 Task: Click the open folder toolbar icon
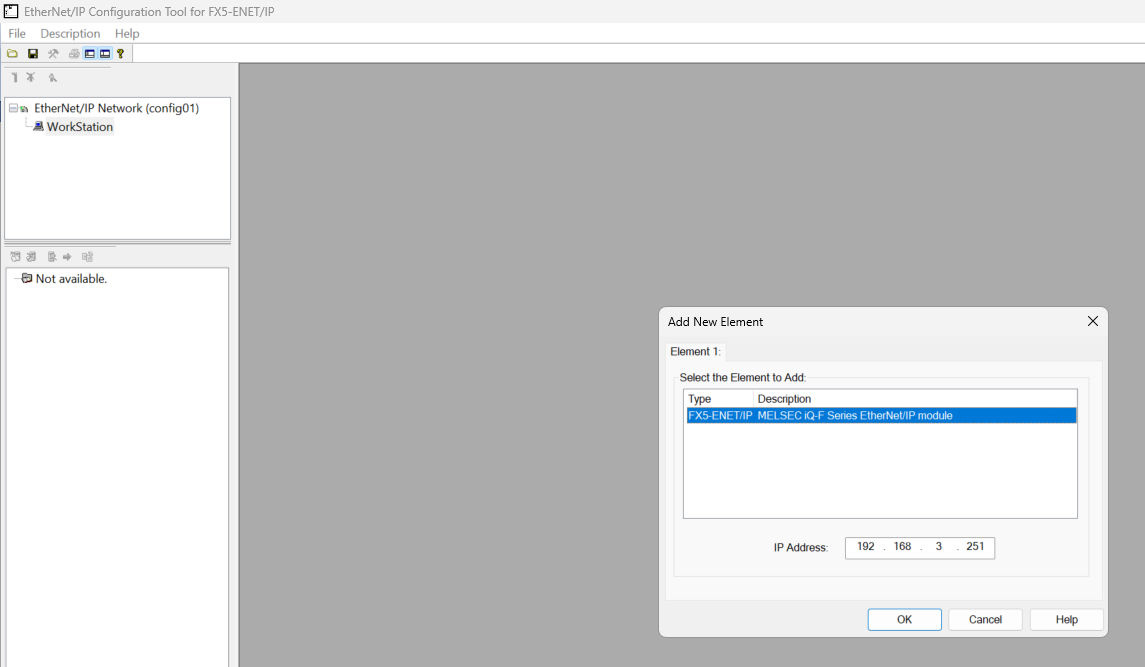coord(12,54)
